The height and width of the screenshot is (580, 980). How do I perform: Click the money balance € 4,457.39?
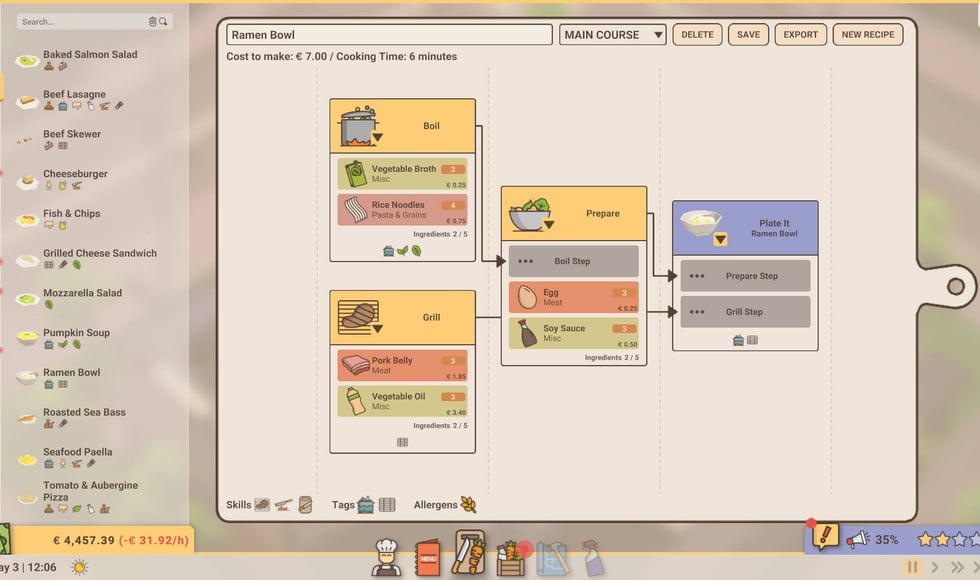(84, 540)
